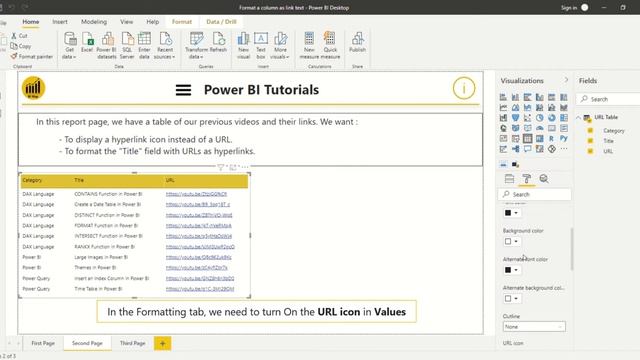Select the Donut chart visualization
This screenshot has width=640, height=360.
point(552,118)
